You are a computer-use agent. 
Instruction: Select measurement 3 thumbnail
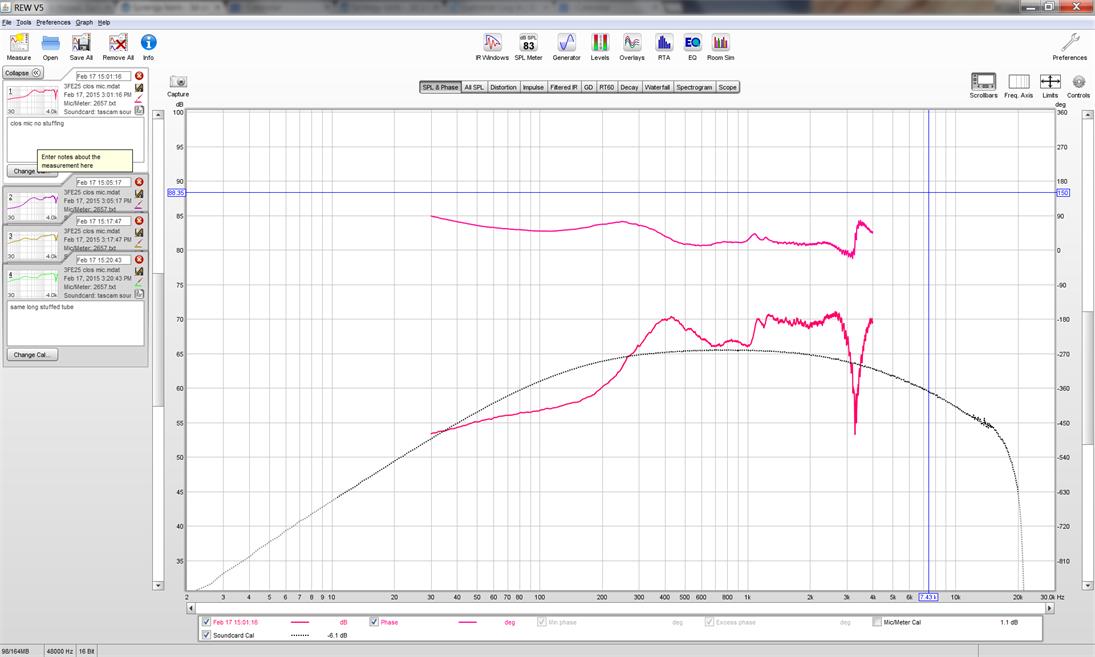33,245
